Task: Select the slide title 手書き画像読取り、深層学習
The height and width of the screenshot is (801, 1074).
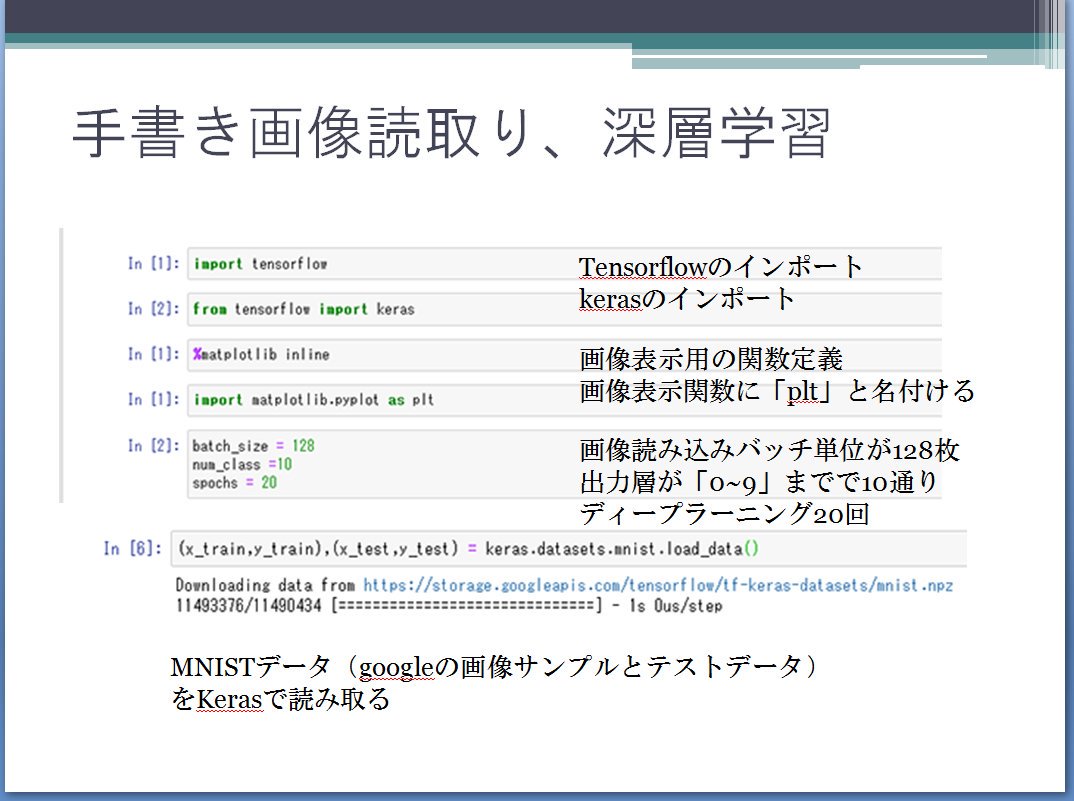Action: 451,133
